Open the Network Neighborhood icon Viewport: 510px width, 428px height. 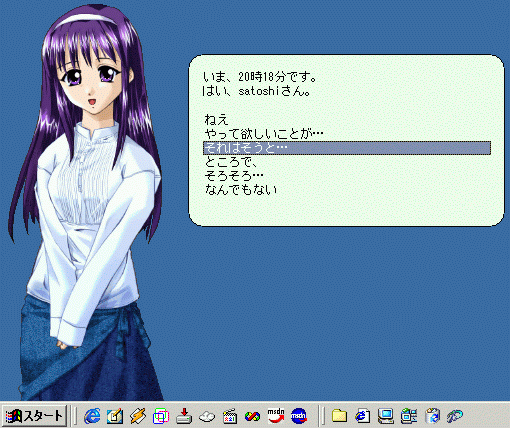(x=409, y=416)
